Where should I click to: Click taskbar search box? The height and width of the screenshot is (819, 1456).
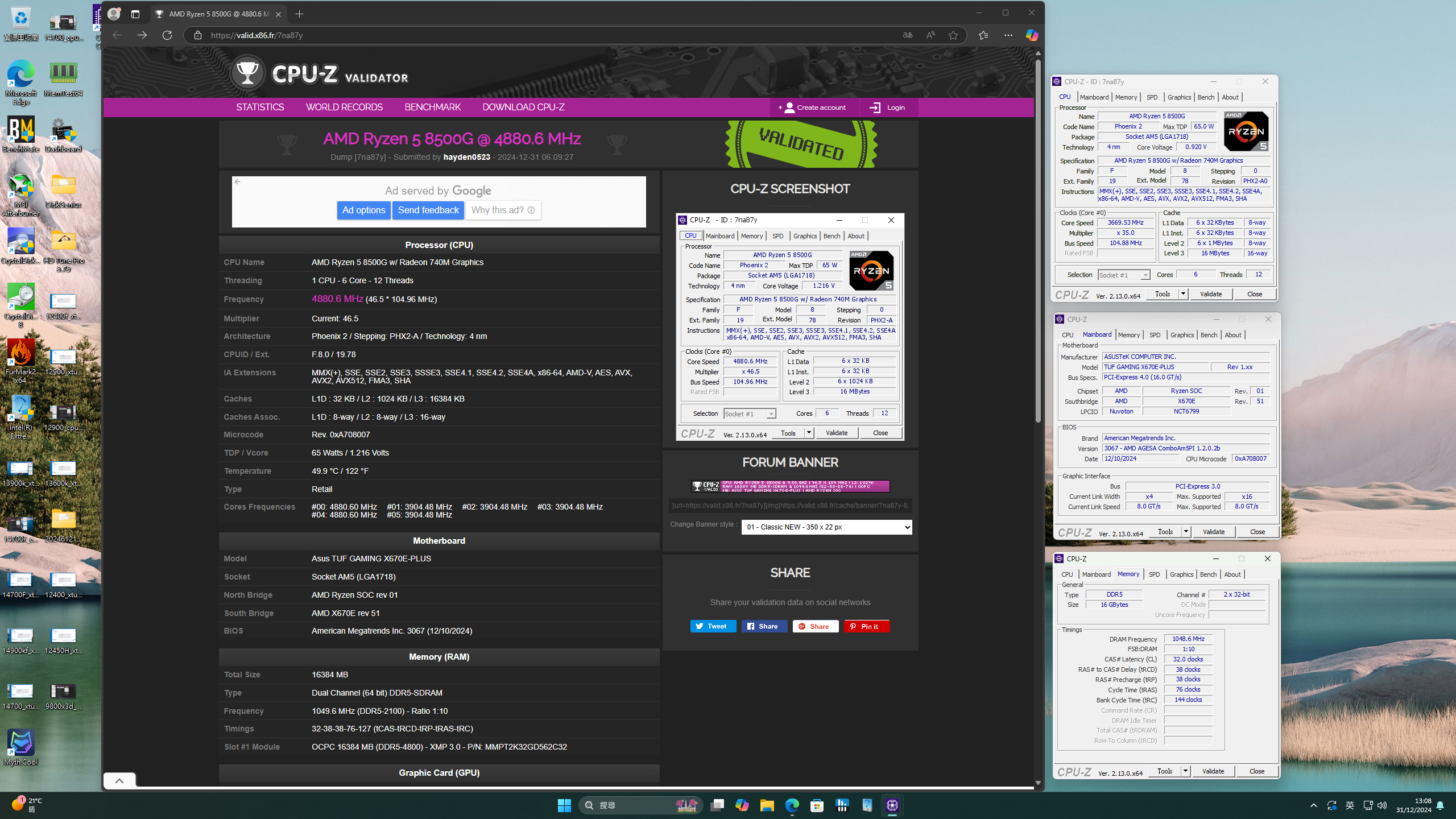pyautogui.click(x=641, y=805)
